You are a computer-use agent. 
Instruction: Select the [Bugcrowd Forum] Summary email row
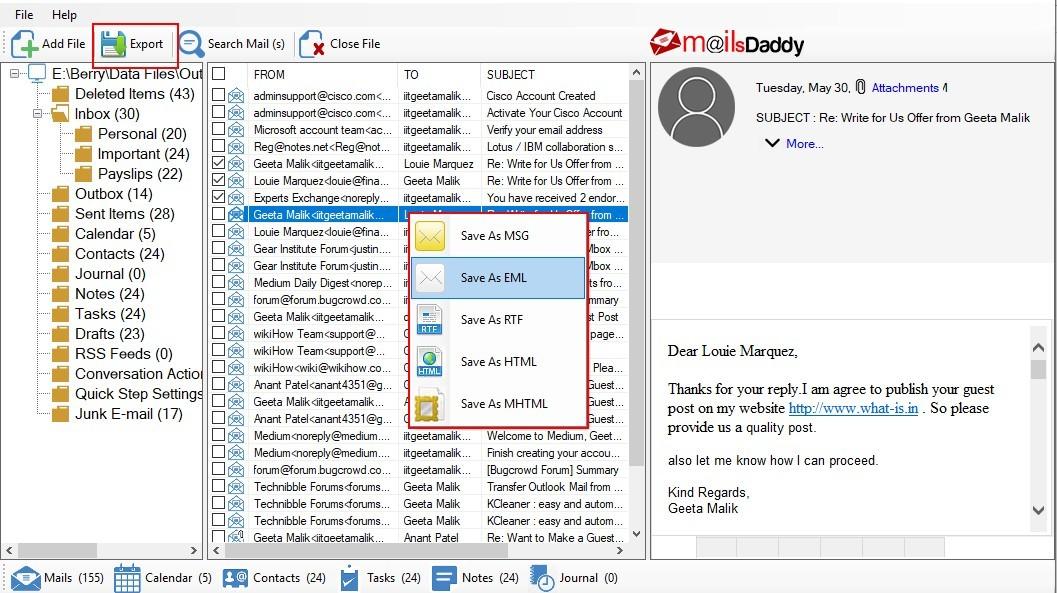point(419,470)
